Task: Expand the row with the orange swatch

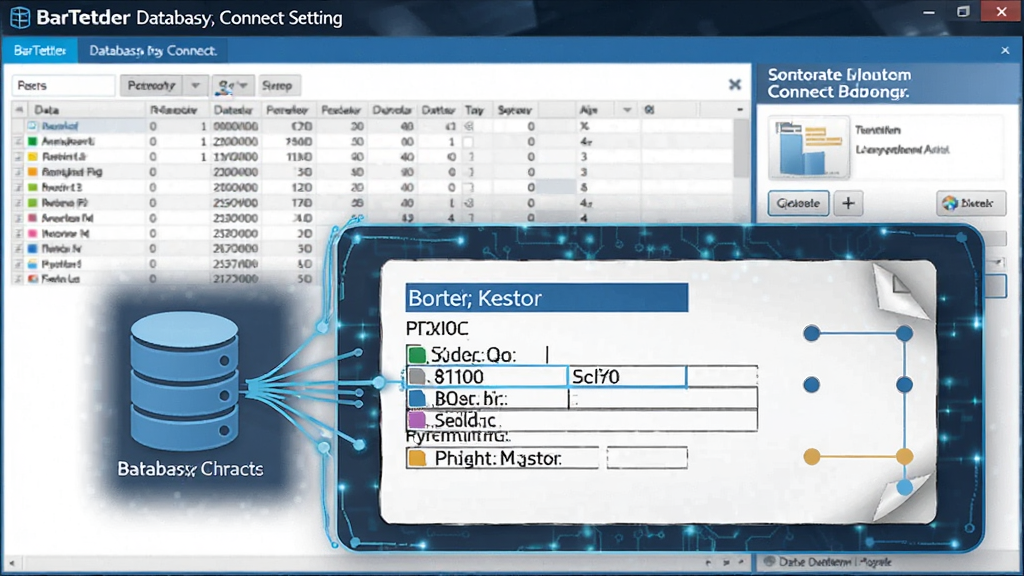Action: (x=18, y=172)
